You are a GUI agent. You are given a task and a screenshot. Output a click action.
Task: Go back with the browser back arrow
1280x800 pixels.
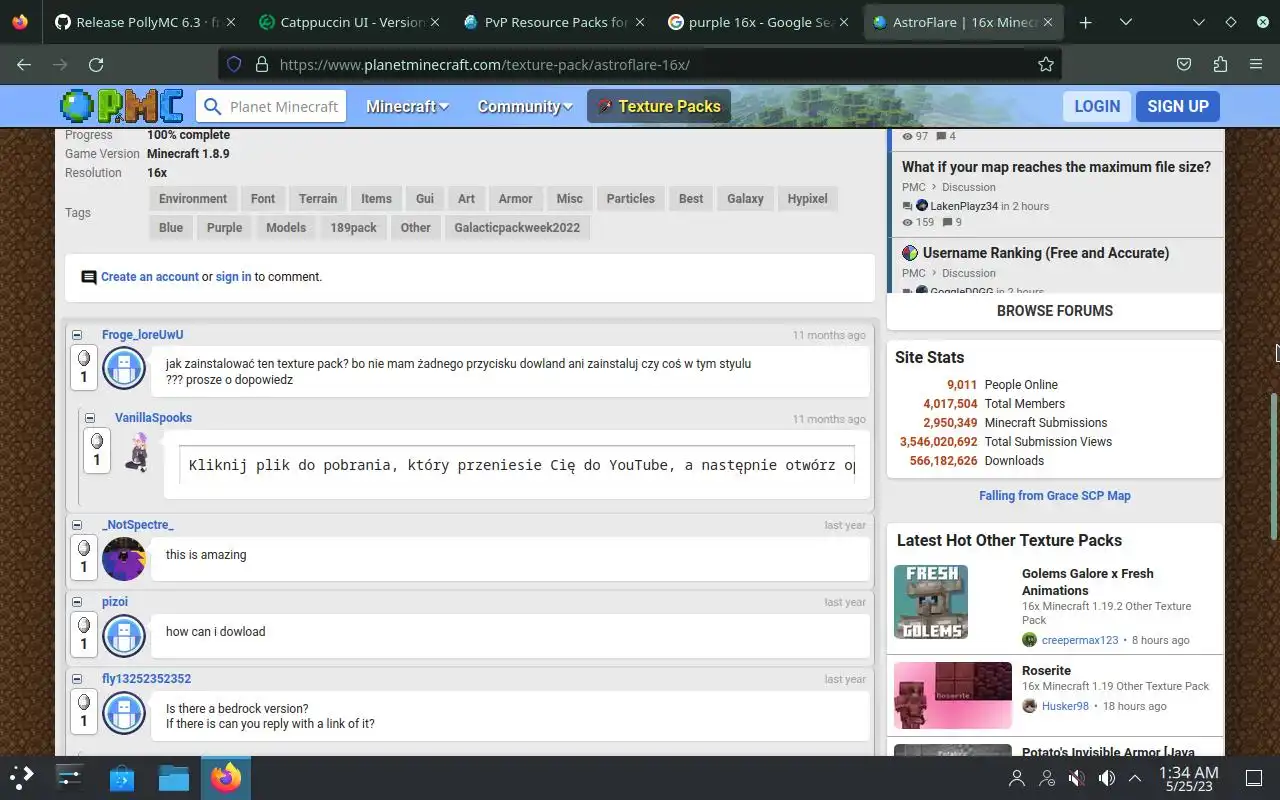coord(24,64)
